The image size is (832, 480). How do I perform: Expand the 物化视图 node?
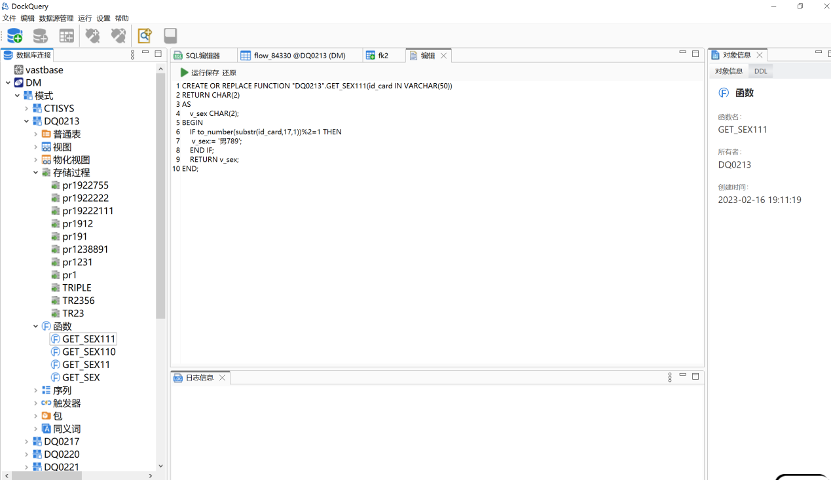pyautogui.click(x=36, y=160)
